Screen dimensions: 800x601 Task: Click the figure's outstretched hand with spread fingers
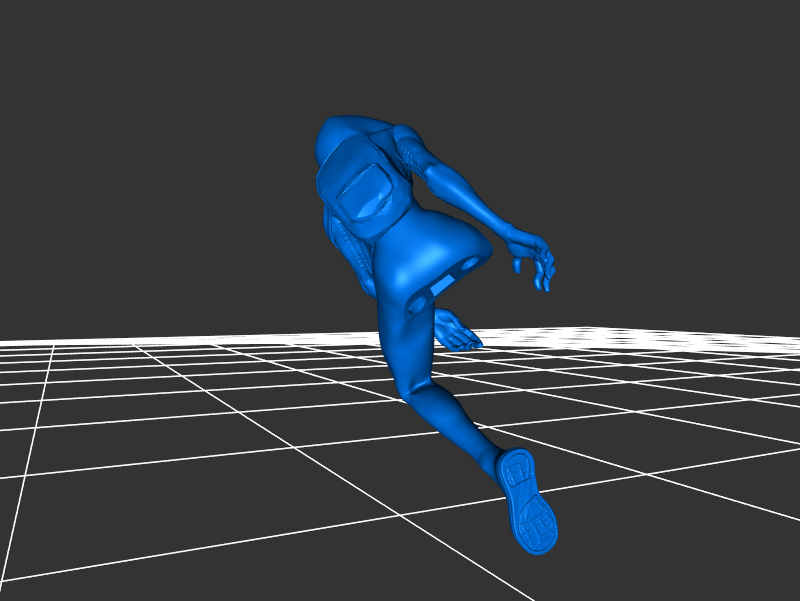point(534,261)
